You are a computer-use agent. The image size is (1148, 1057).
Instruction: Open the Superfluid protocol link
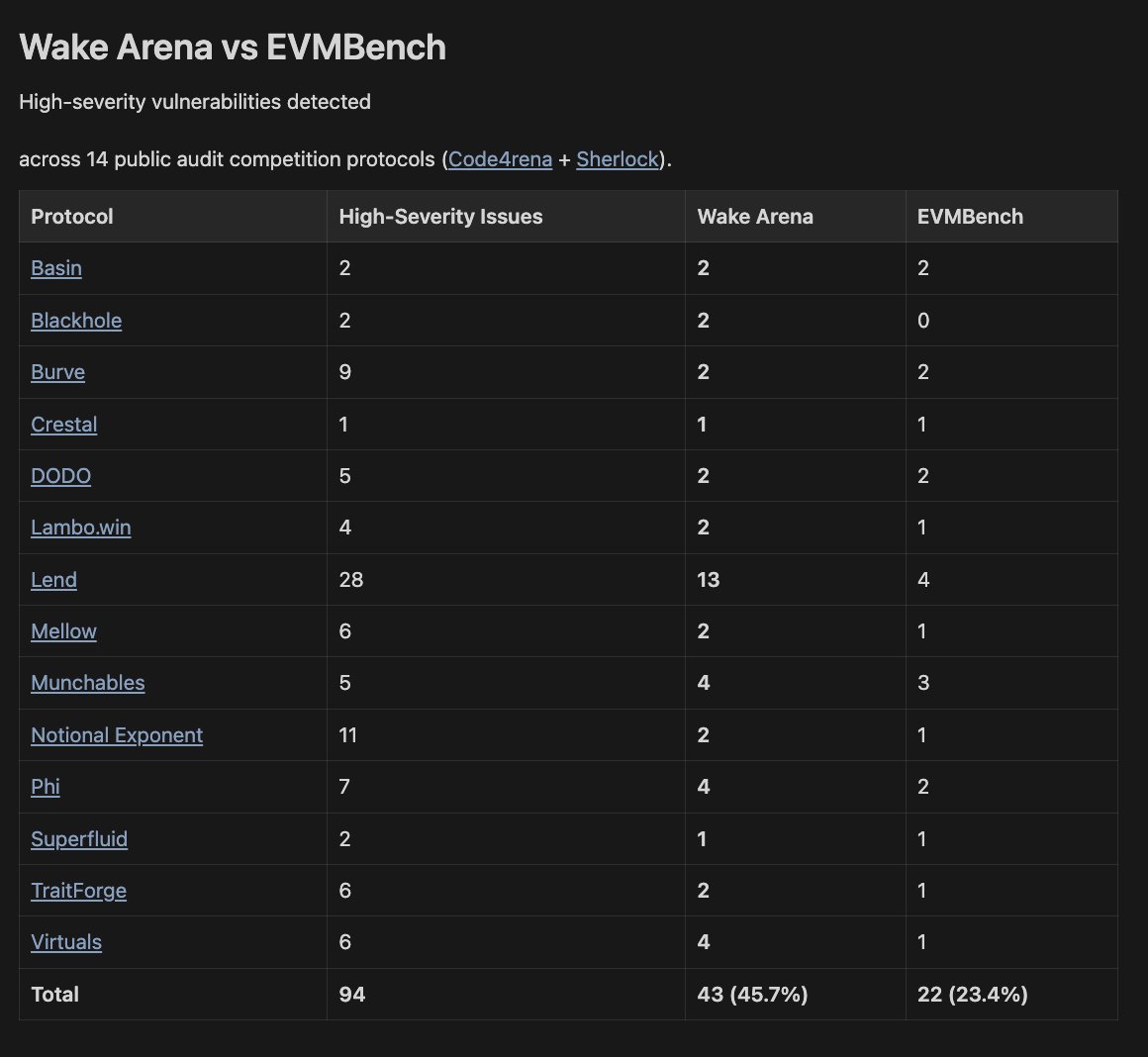point(79,839)
